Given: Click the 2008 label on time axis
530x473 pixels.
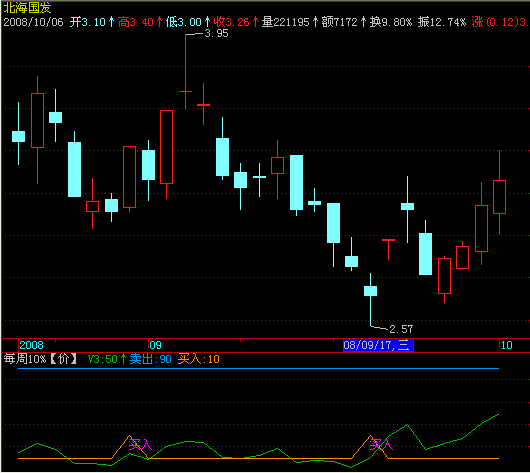Looking at the screenshot, I should click(31, 345).
